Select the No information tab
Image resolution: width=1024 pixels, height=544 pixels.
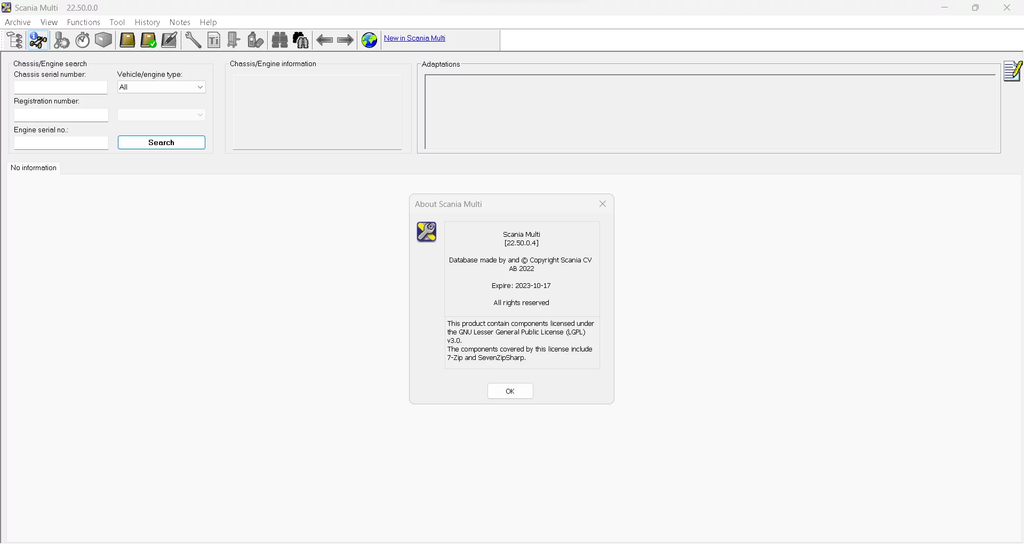[x=34, y=168]
